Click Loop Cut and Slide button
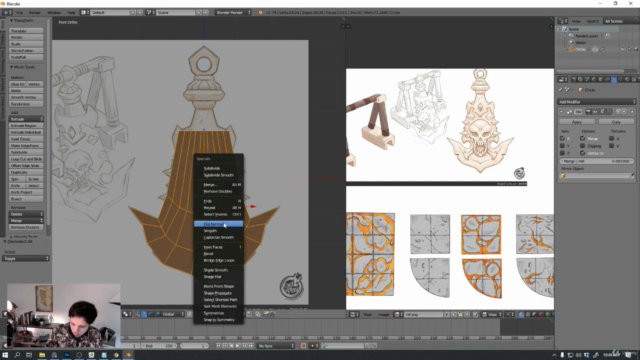Screen dimensions: 640x360 click(x=26, y=159)
